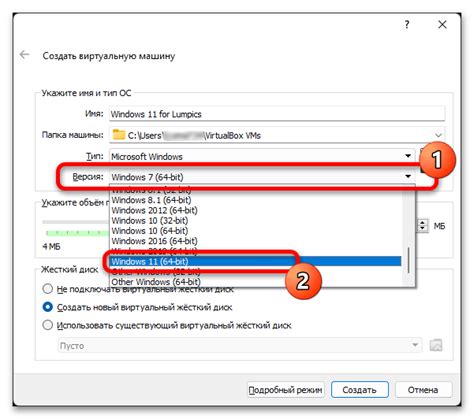This screenshot has height=419, width=474.
Task: Click the browse disk file icon
Action: (436, 345)
